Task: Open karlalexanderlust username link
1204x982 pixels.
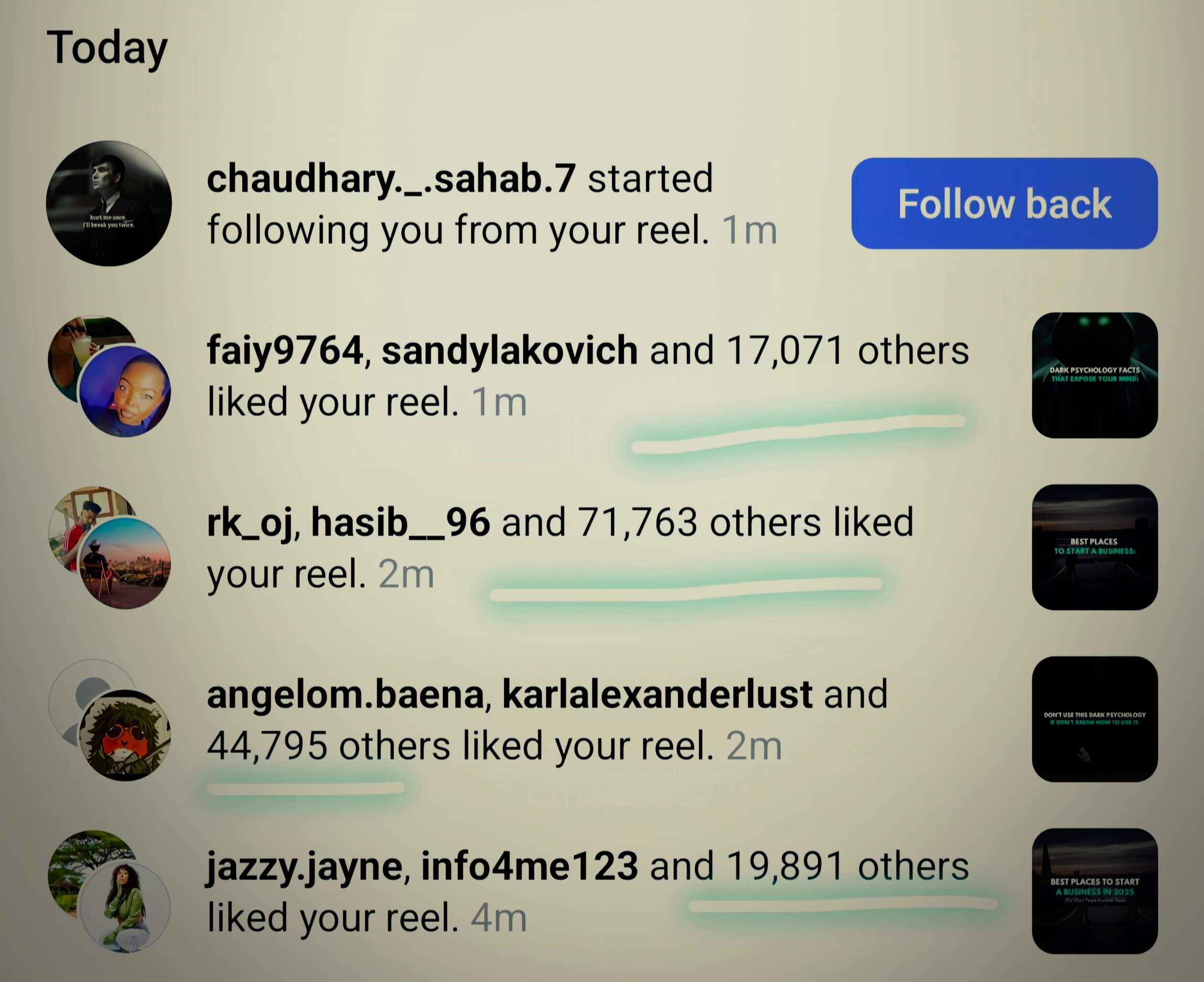Action: 657,694
